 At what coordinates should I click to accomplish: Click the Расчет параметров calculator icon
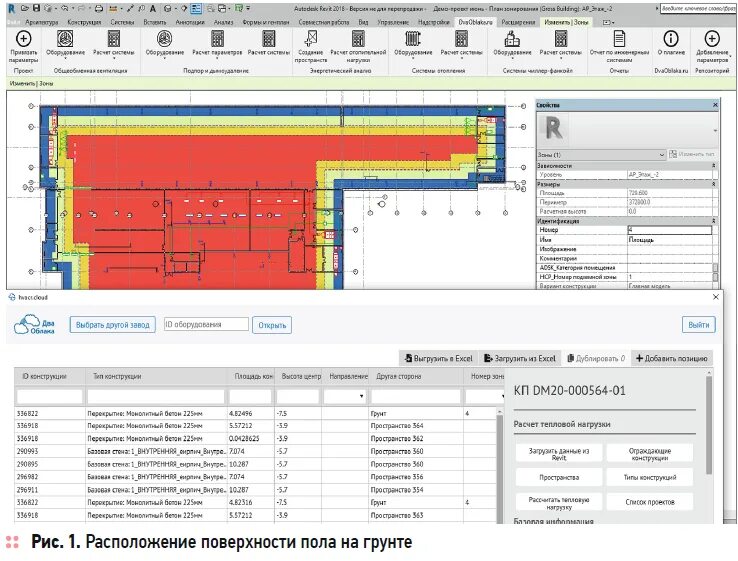coord(217,39)
